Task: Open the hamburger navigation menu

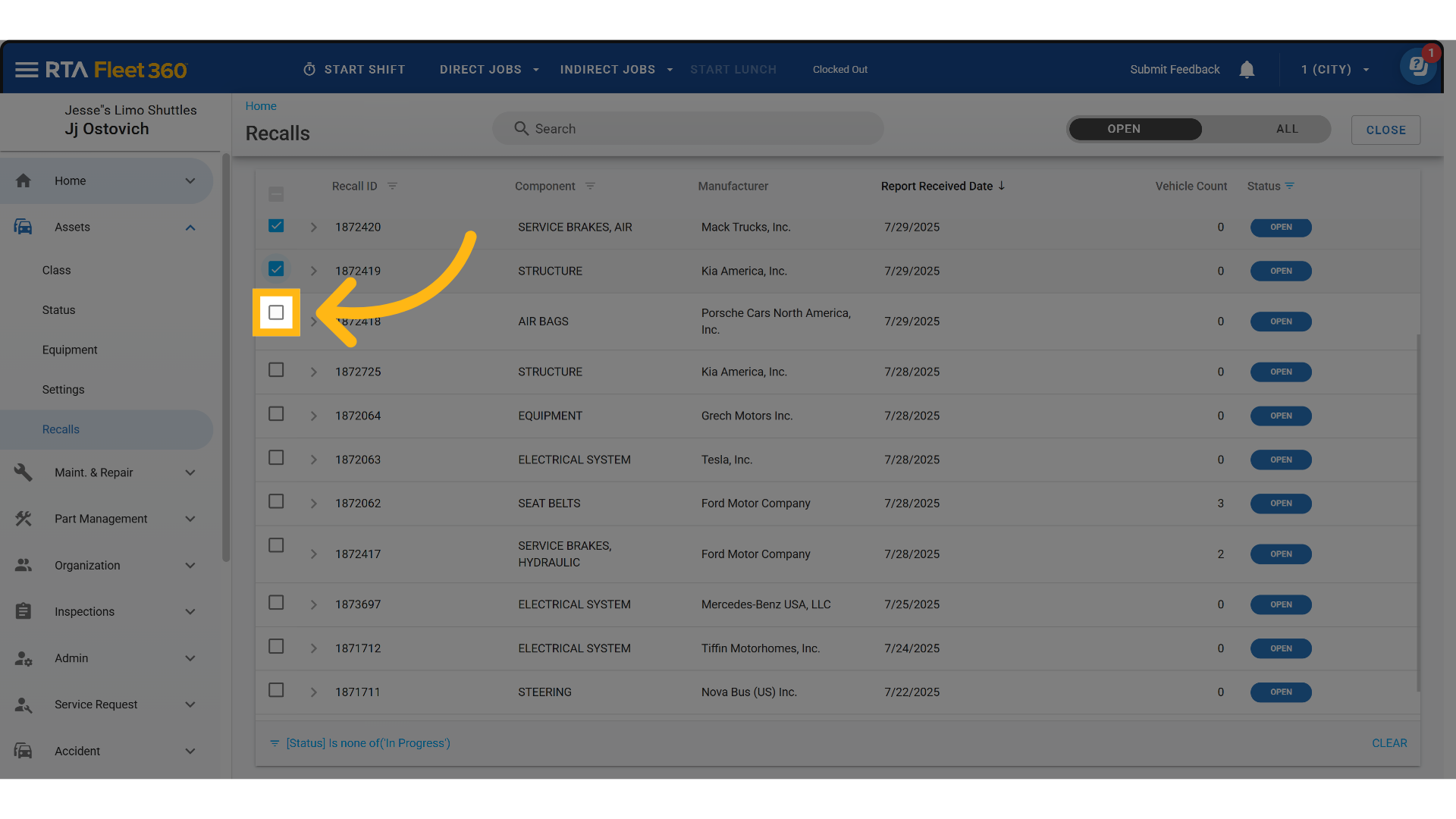Action: point(27,70)
